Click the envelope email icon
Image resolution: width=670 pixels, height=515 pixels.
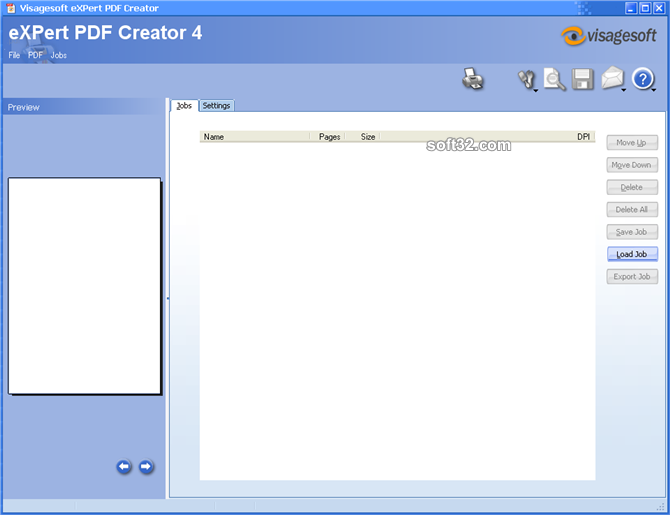612,78
